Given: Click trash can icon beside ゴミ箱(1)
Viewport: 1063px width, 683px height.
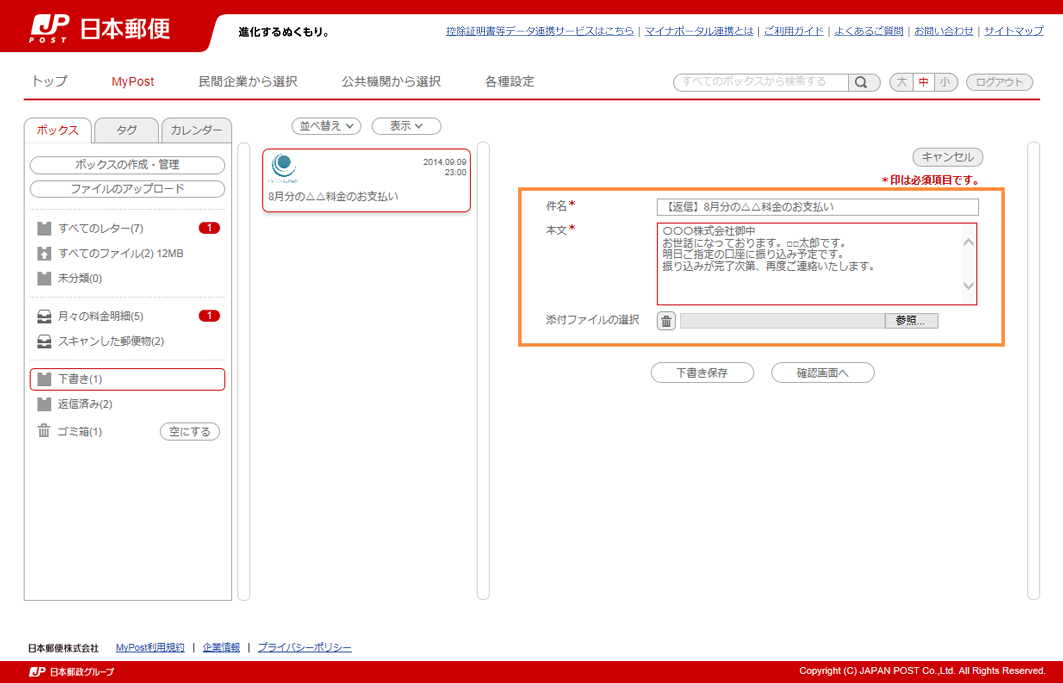Looking at the screenshot, I should click(x=44, y=431).
